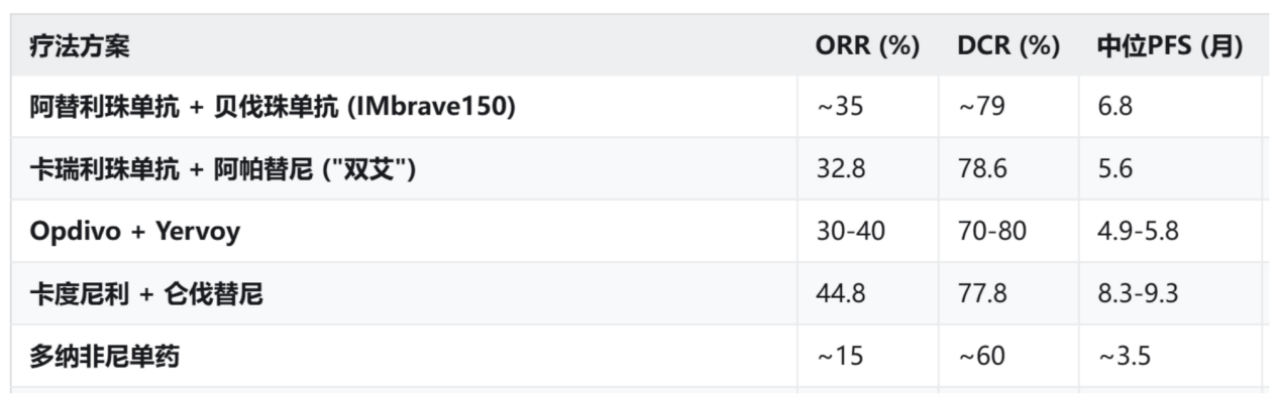Click the PFS value 6.8
Image resolution: width=1280 pixels, height=397 pixels.
tap(1114, 107)
